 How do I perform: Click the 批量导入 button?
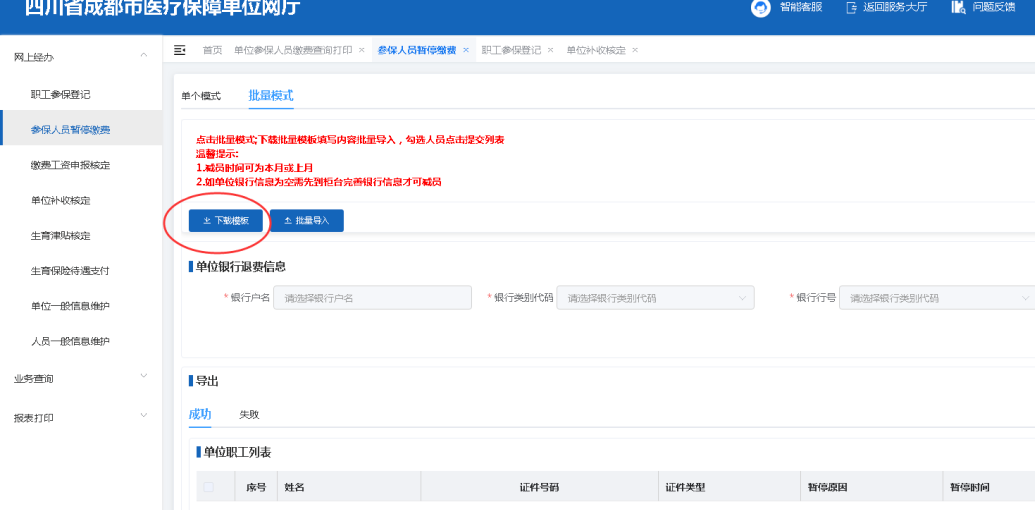pyautogui.click(x=307, y=221)
